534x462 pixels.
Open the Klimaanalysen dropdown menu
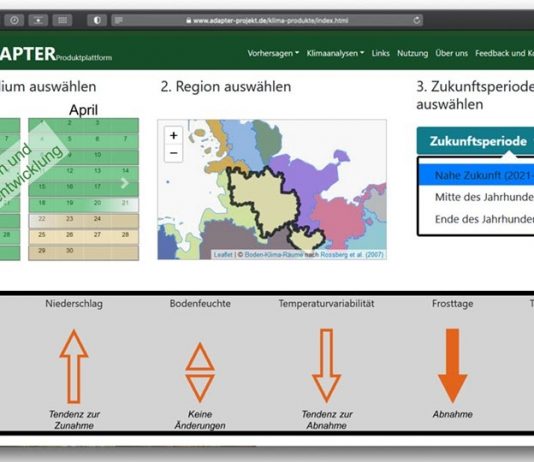point(335,53)
